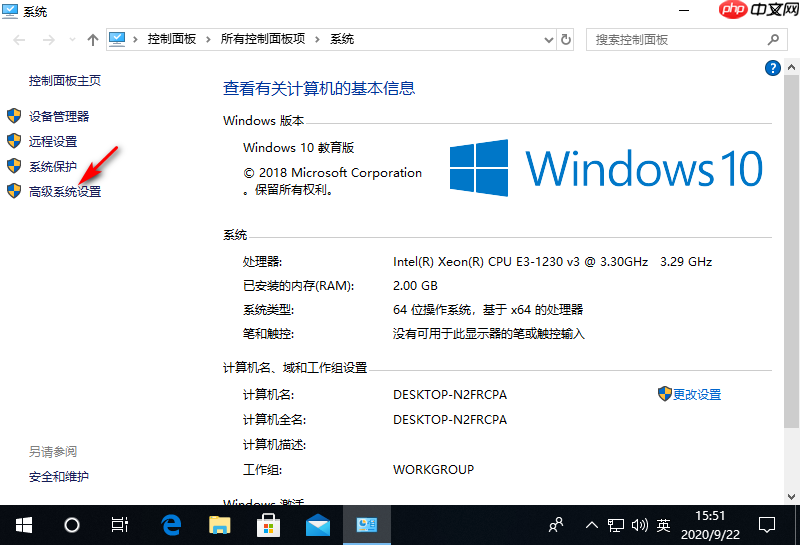Click shield icon next to 远程设置
The image size is (800, 545).
[14, 141]
